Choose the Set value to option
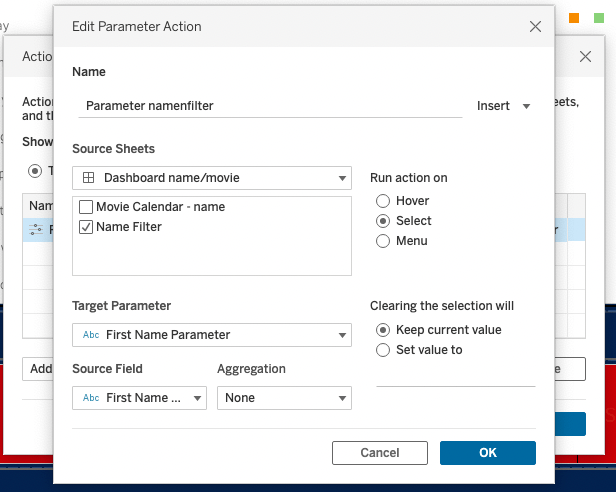This screenshot has height=492, width=616. pos(383,350)
